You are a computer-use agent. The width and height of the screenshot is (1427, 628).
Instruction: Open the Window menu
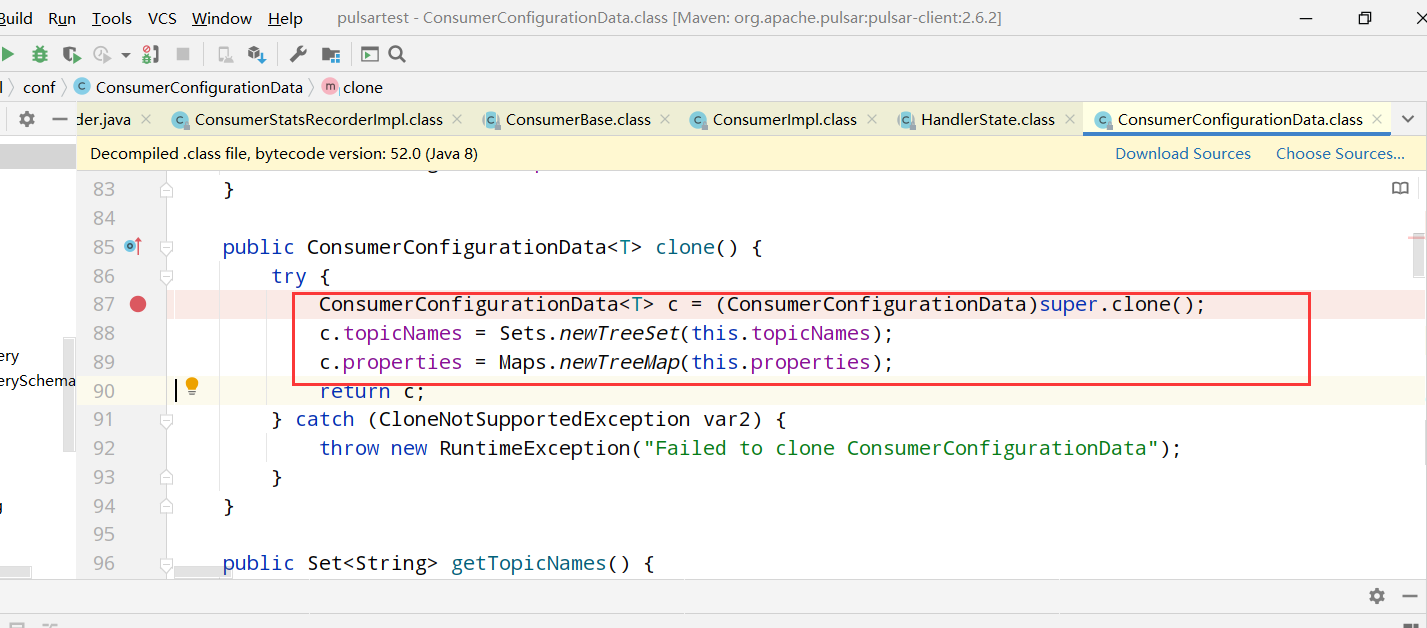222,18
